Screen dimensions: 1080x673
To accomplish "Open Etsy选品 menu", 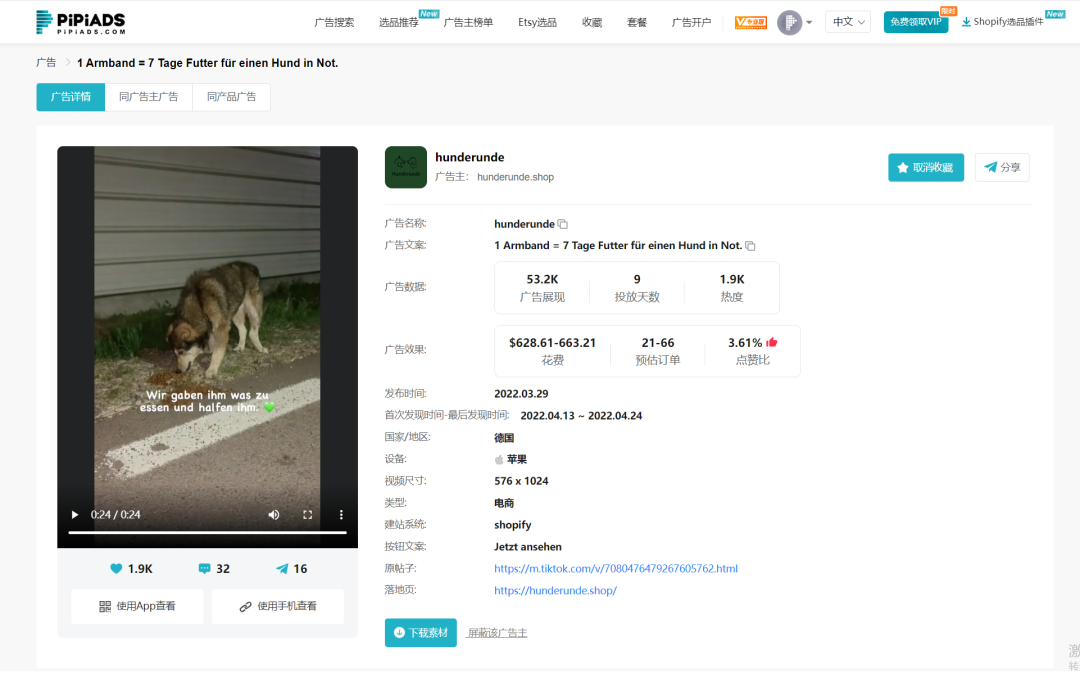I will coord(537,22).
